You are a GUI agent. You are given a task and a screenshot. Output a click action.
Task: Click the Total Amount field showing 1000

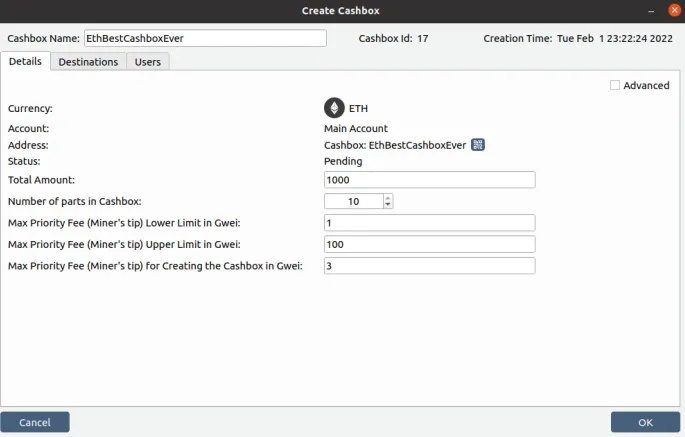(429, 180)
